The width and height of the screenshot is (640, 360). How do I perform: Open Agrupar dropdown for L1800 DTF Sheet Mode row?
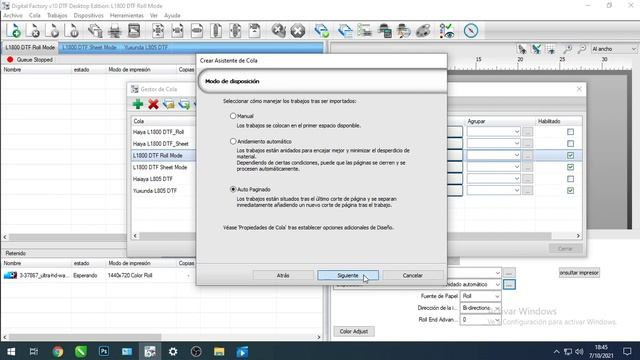pos(493,167)
